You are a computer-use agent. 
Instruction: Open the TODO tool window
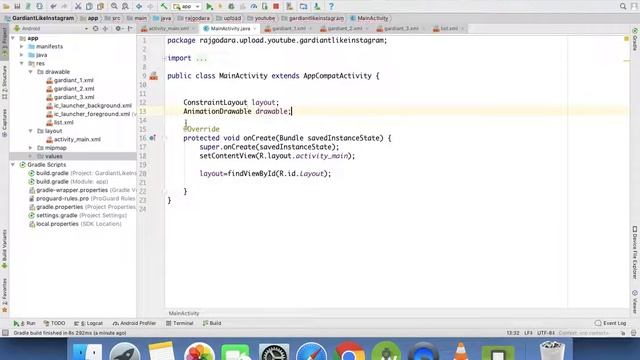(x=54, y=323)
